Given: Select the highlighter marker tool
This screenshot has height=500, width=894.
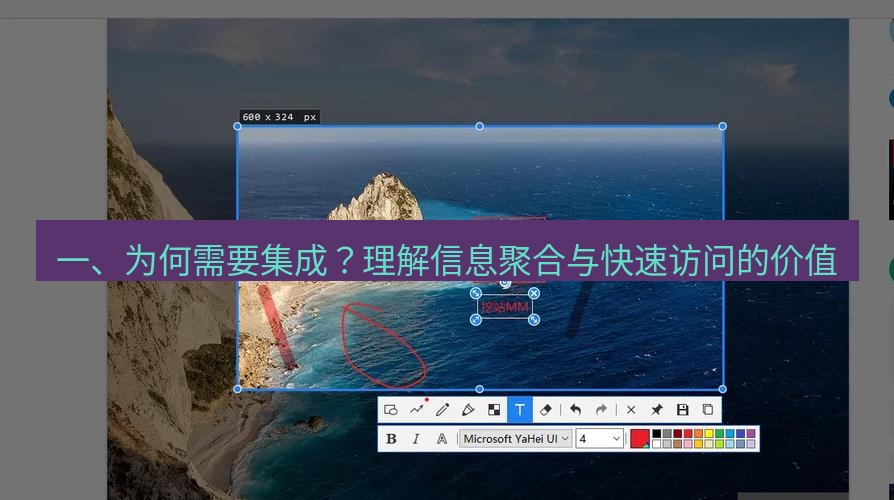Looking at the screenshot, I should point(468,410).
